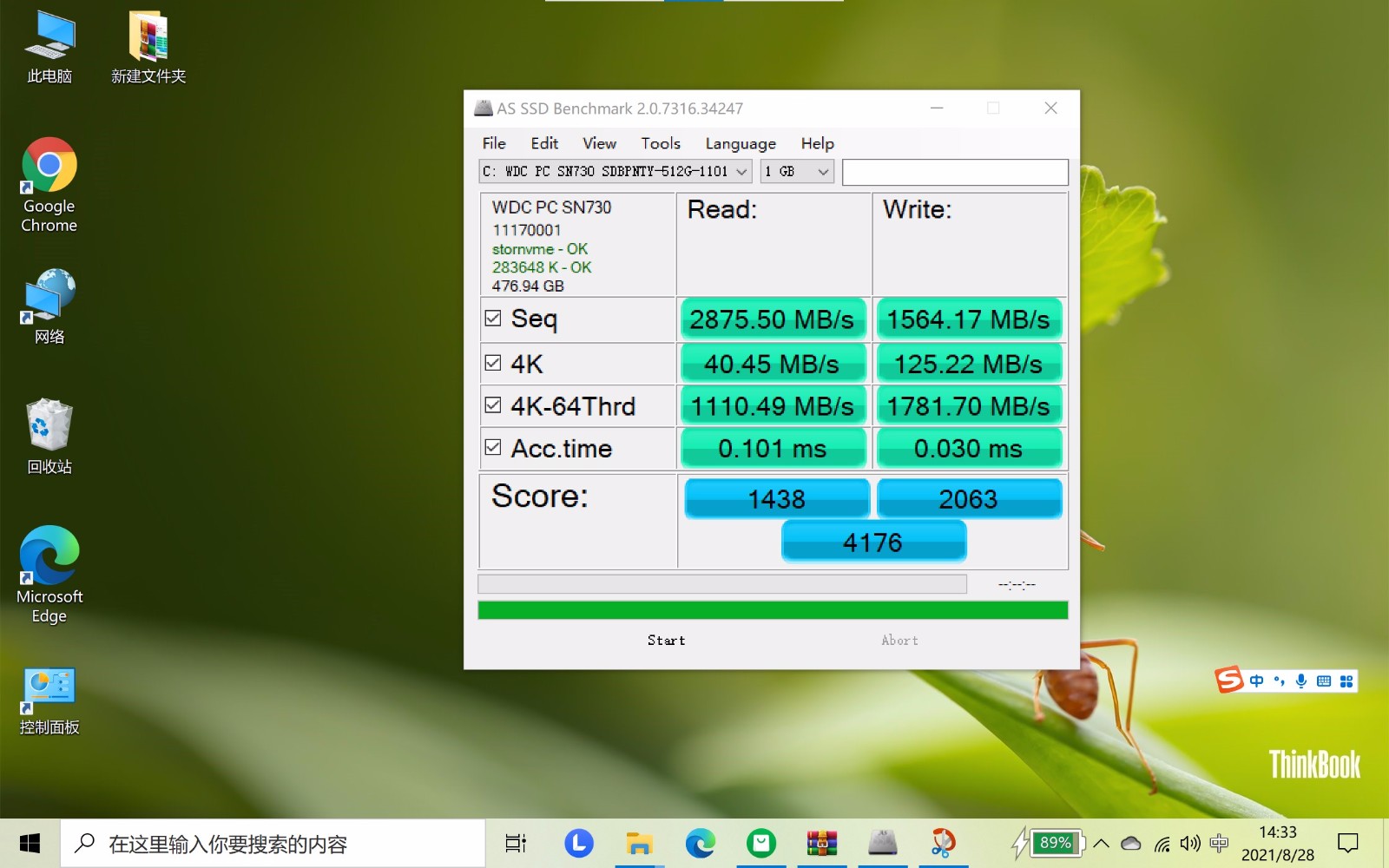Click the Seq write result 1564.17 MB/s
1389x868 pixels.
969,319
